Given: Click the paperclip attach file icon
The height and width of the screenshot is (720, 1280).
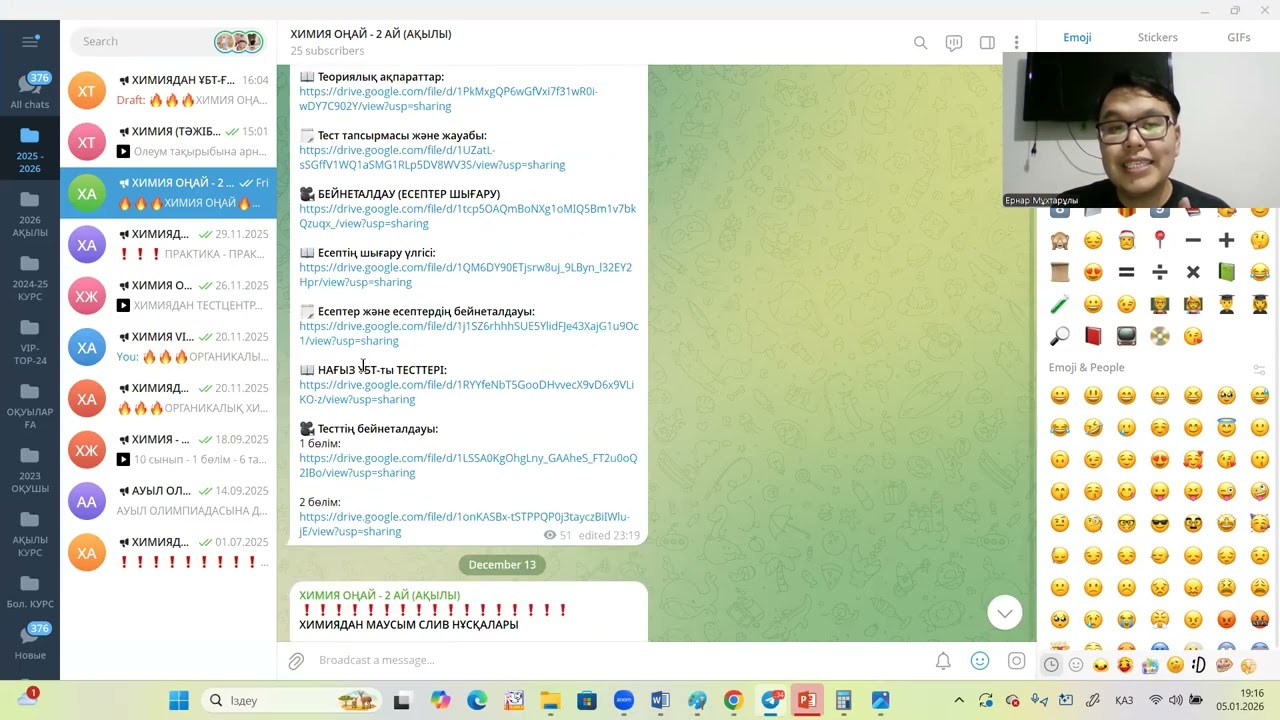Looking at the screenshot, I should [296, 660].
